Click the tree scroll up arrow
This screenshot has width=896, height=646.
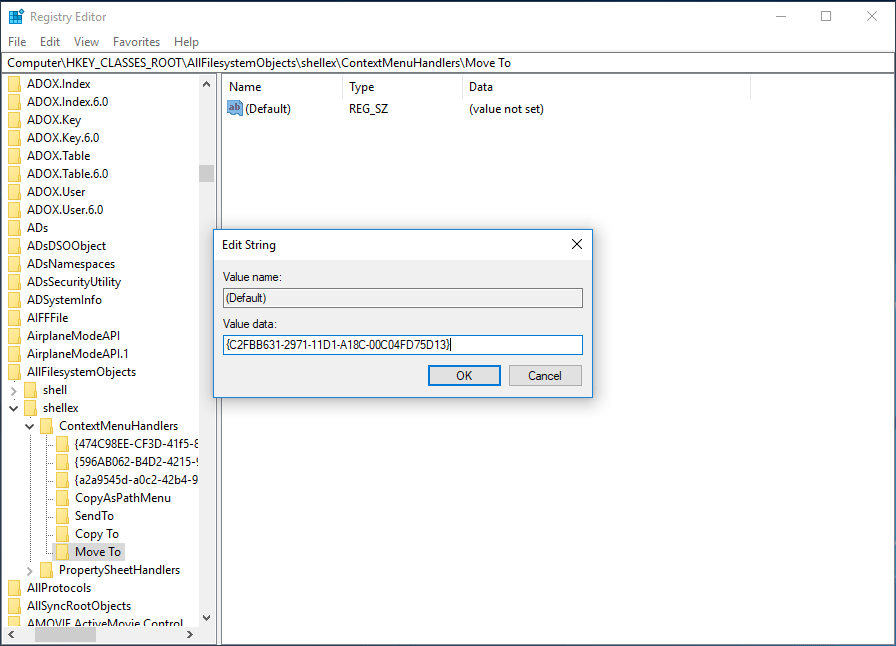[x=206, y=84]
